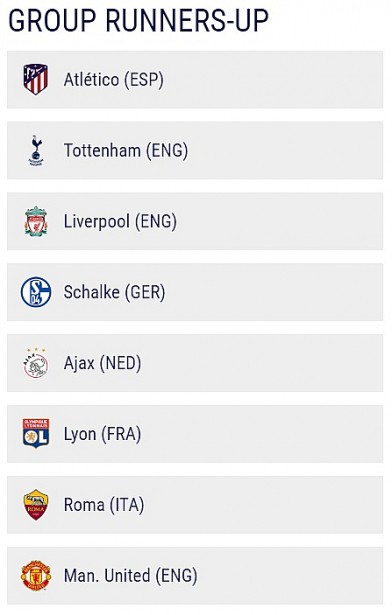The height and width of the screenshot is (615, 392).
Task: Click the Group Runners-Up heading
Action: (139, 20)
